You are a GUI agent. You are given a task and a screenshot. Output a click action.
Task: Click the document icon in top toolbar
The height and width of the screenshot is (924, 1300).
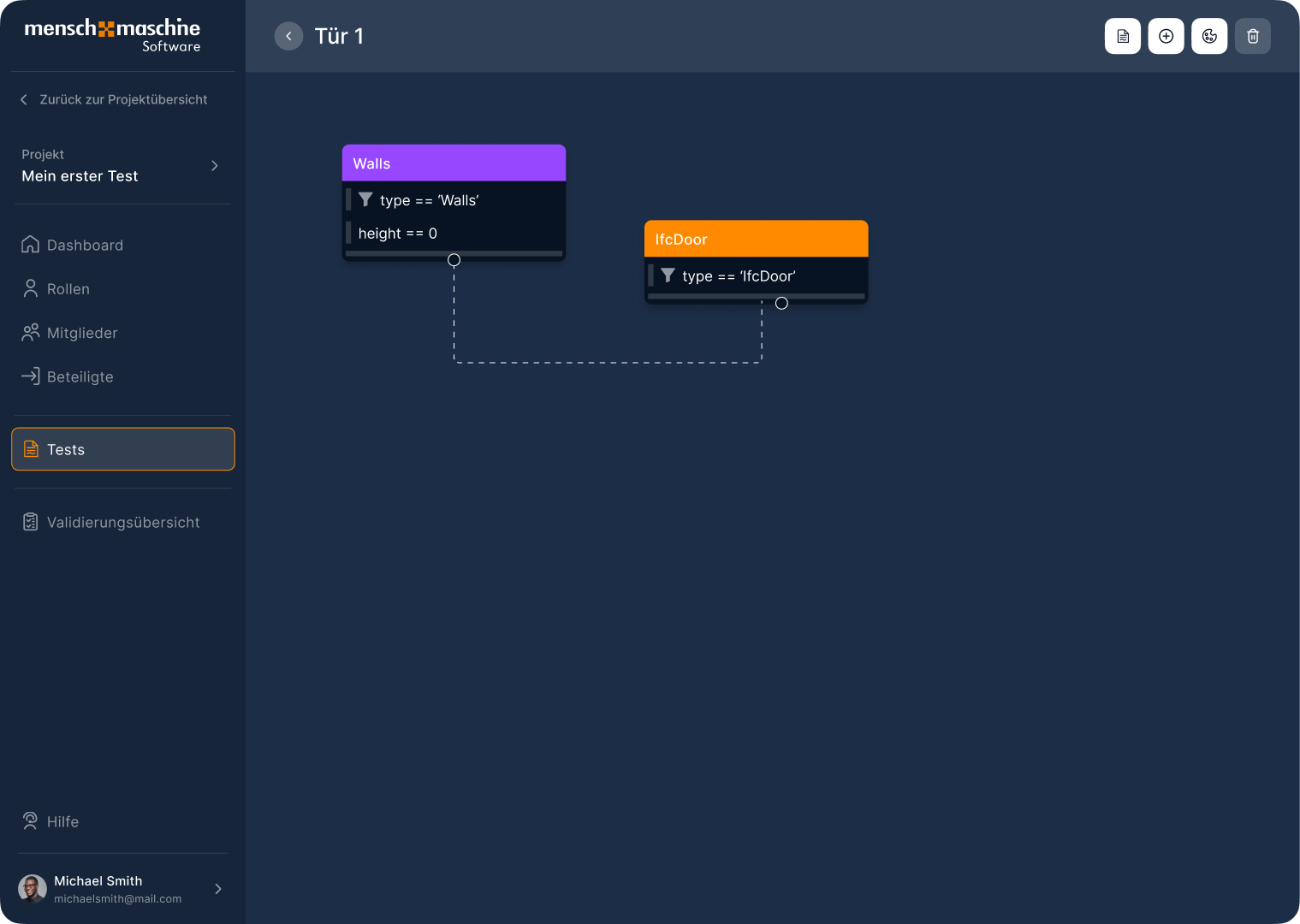tap(1122, 36)
